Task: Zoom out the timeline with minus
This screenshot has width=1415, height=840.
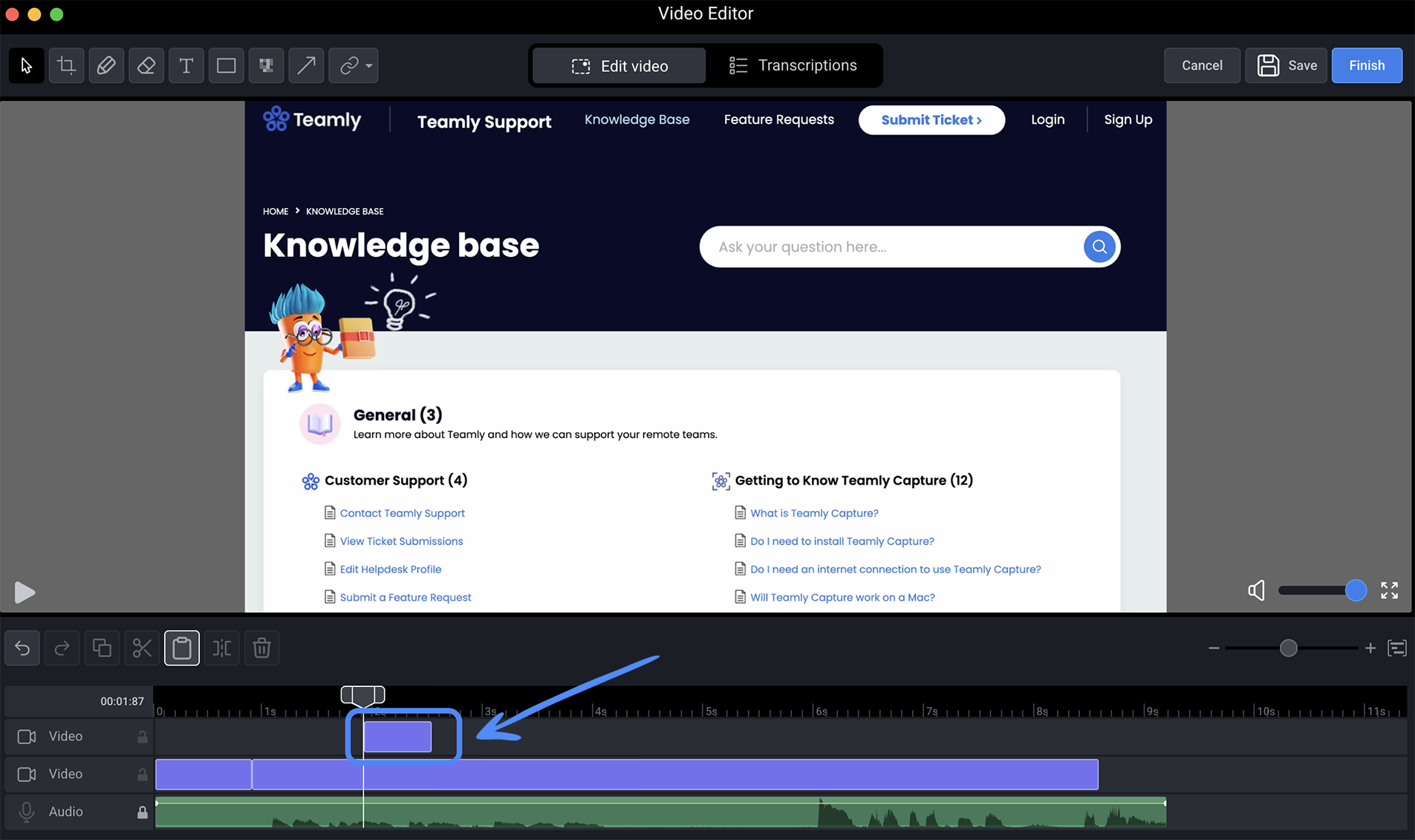Action: coord(1214,648)
